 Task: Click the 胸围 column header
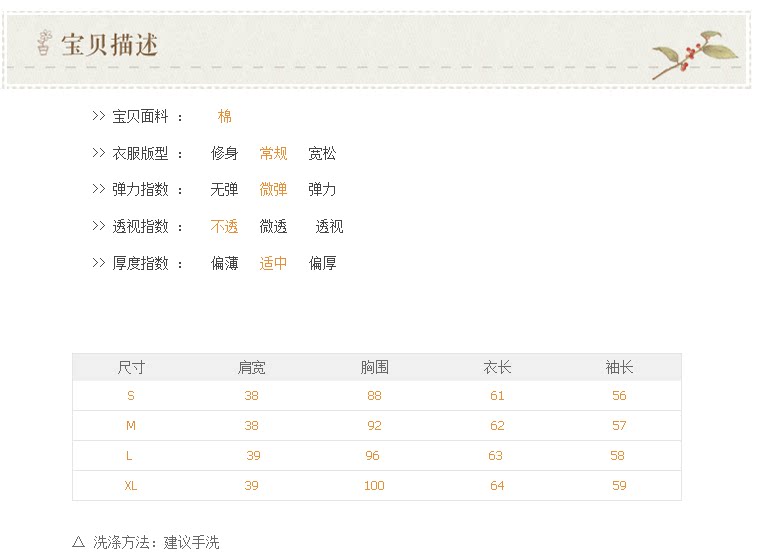375,367
